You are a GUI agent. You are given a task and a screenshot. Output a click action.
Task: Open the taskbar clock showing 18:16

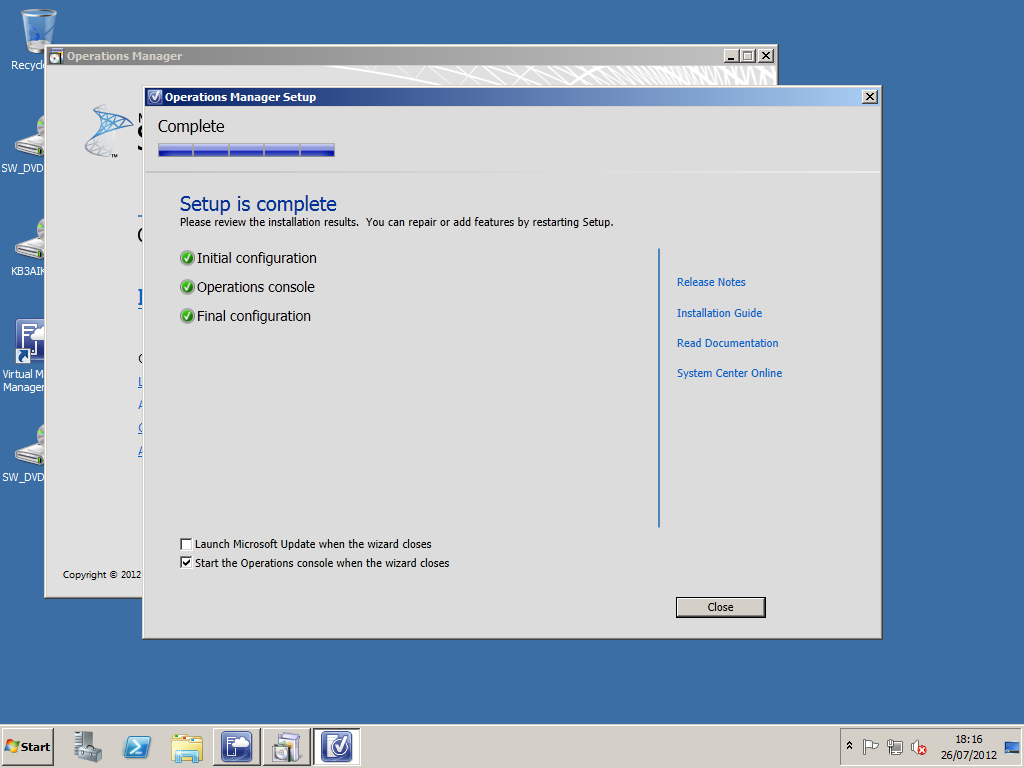[968, 746]
